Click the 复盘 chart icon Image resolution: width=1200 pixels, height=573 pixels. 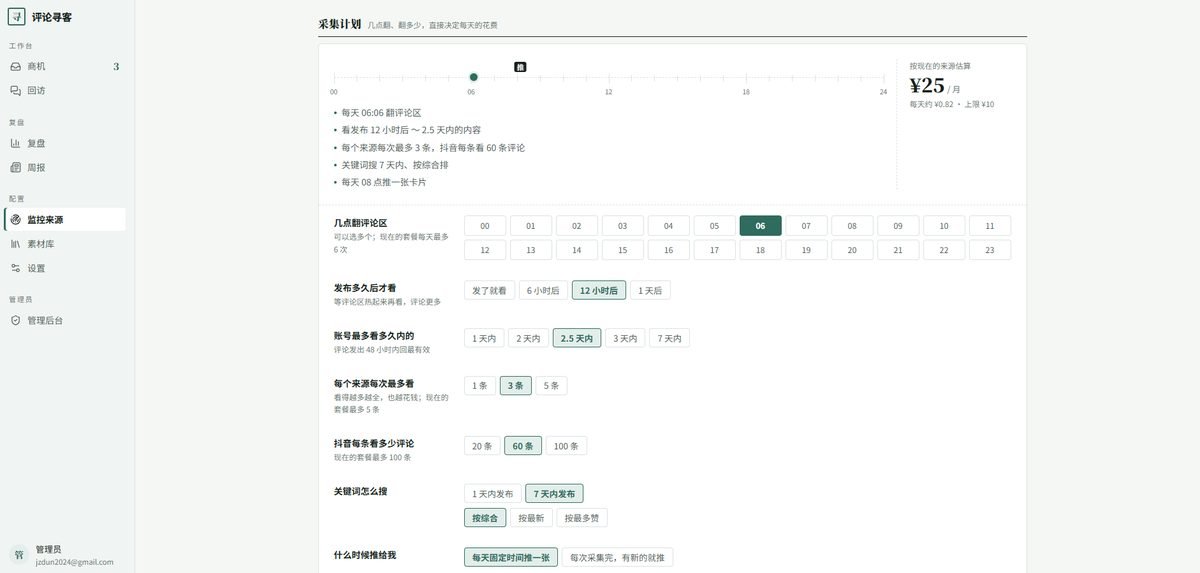[15, 143]
